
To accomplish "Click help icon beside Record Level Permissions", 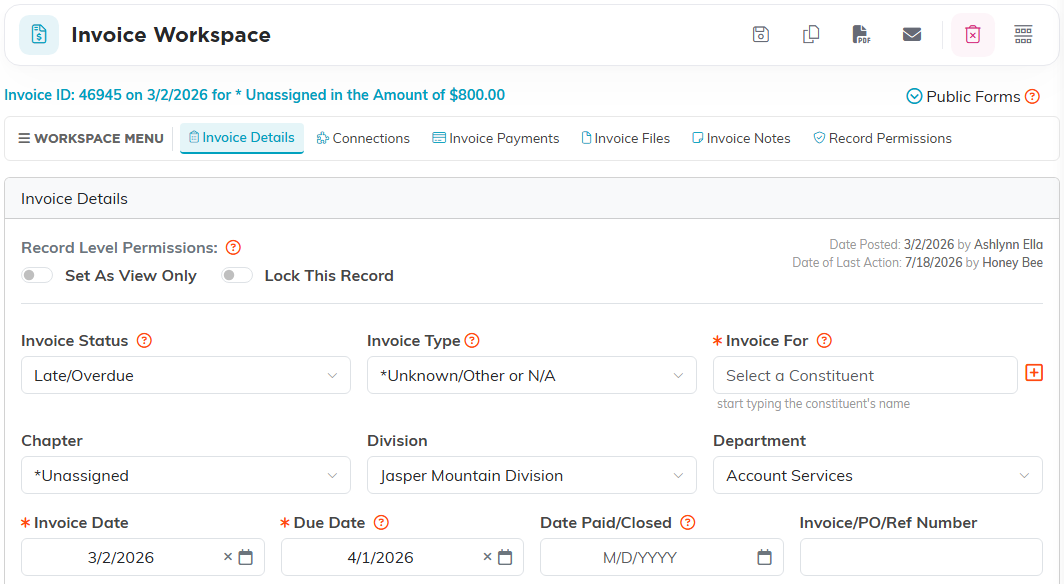I will point(233,248).
